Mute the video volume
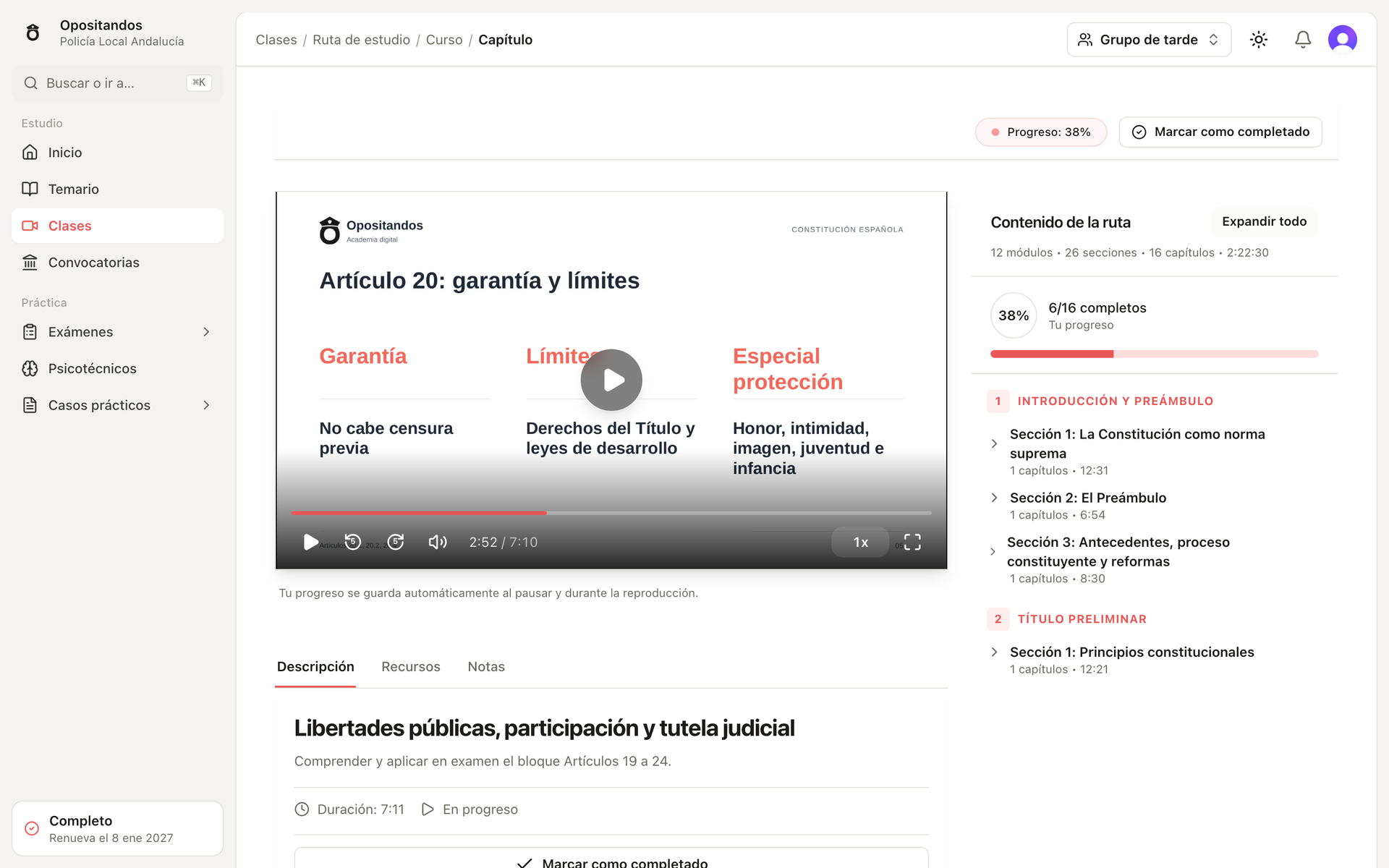 [x=438, y=542]
